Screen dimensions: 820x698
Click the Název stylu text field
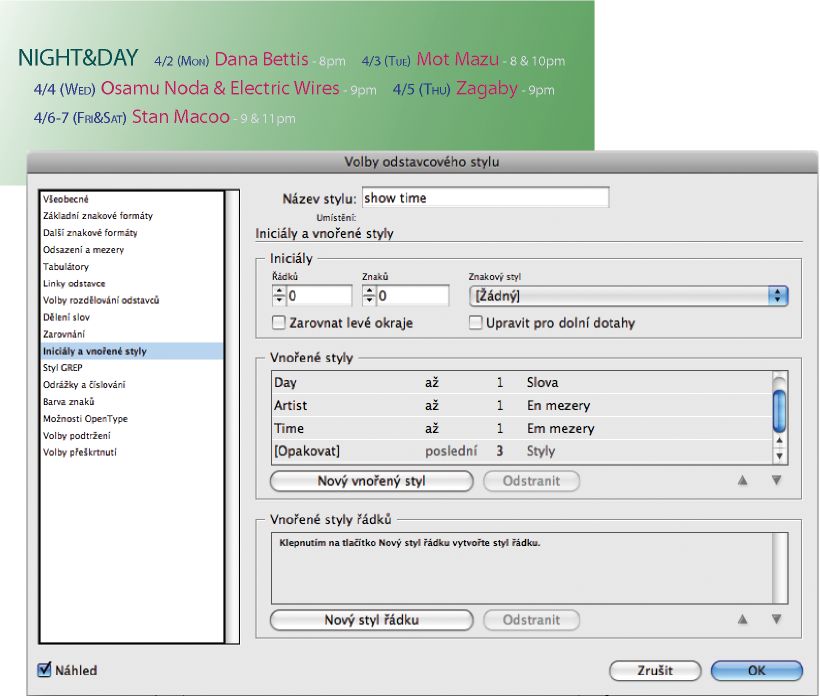(484, 198)
